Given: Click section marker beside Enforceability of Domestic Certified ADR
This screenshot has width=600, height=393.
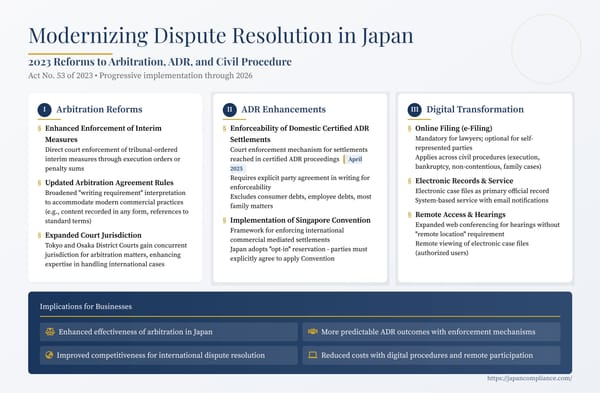Looking at the screenshot, I should point(224,128).
